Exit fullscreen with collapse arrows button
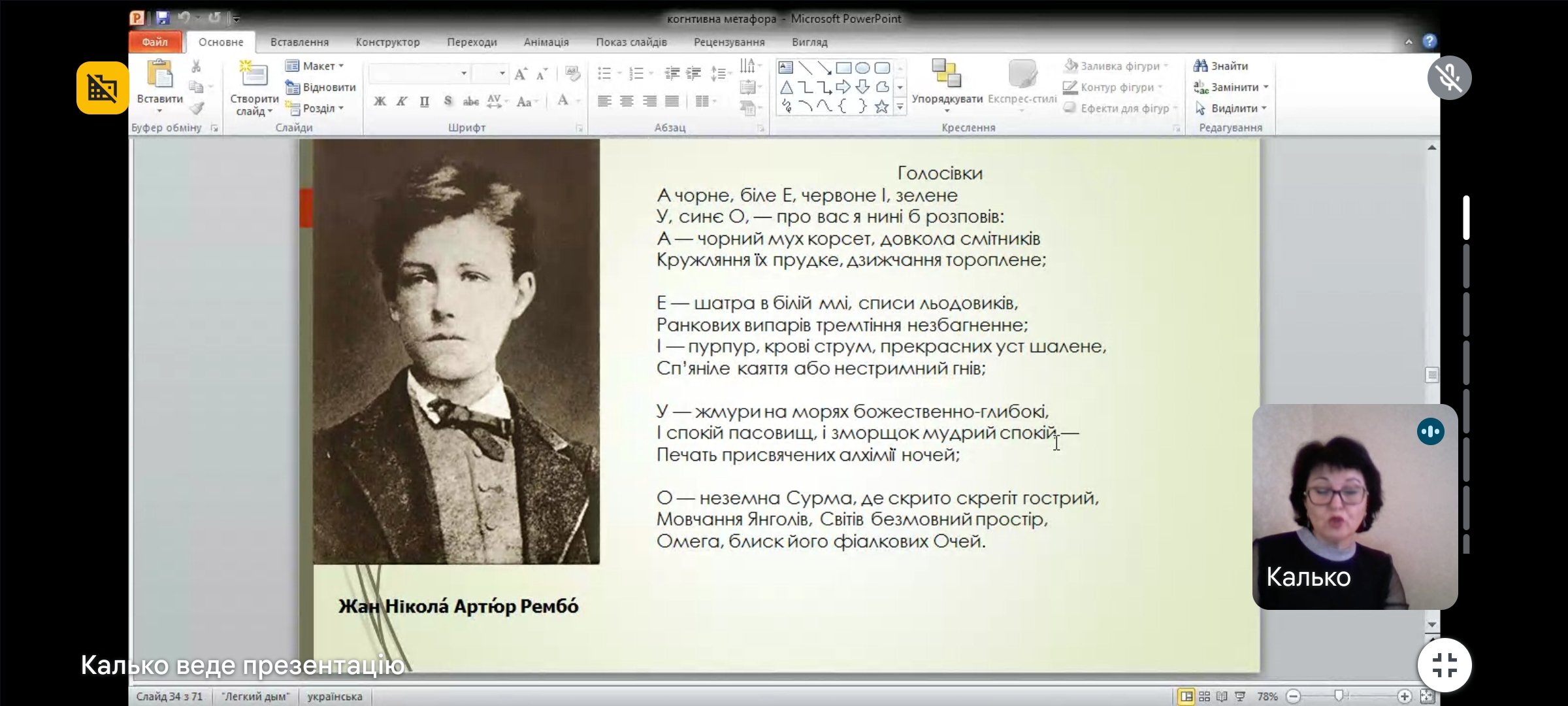 [1445, 665]
